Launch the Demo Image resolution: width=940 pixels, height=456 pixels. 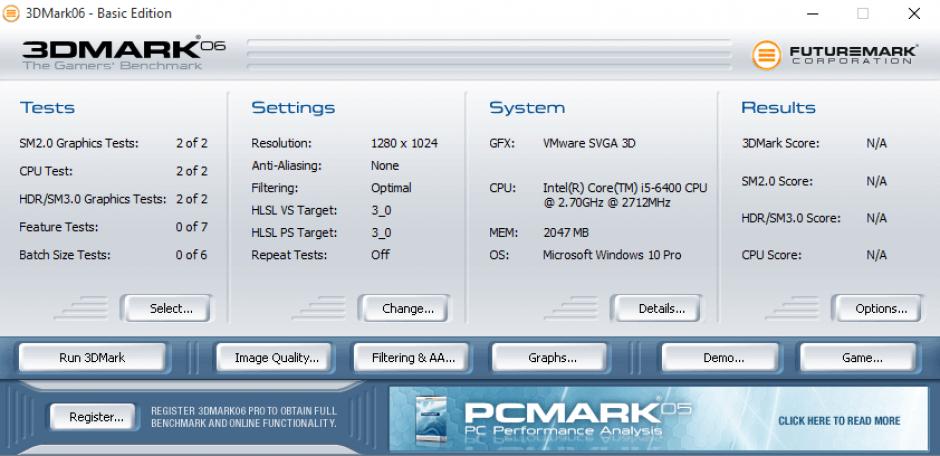click(x=721, y=358)
